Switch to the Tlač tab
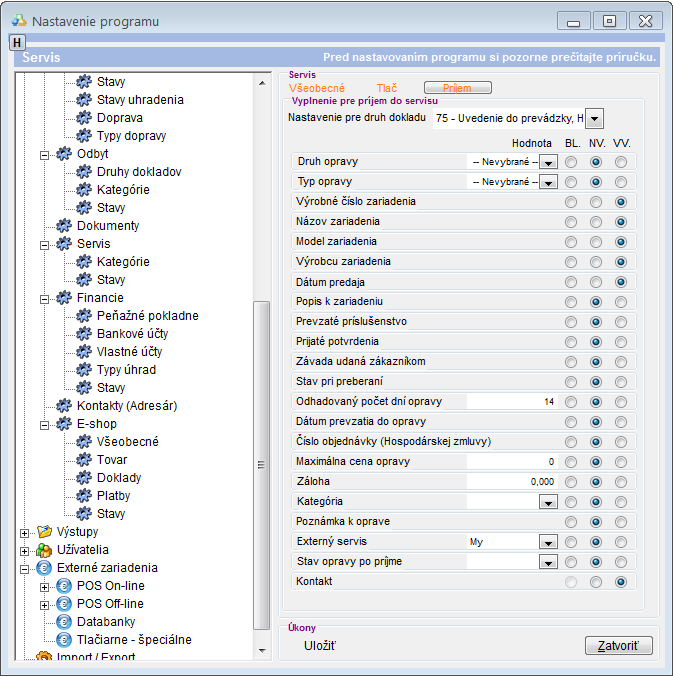This screenshot has width=673, height=676. point(387,89)
